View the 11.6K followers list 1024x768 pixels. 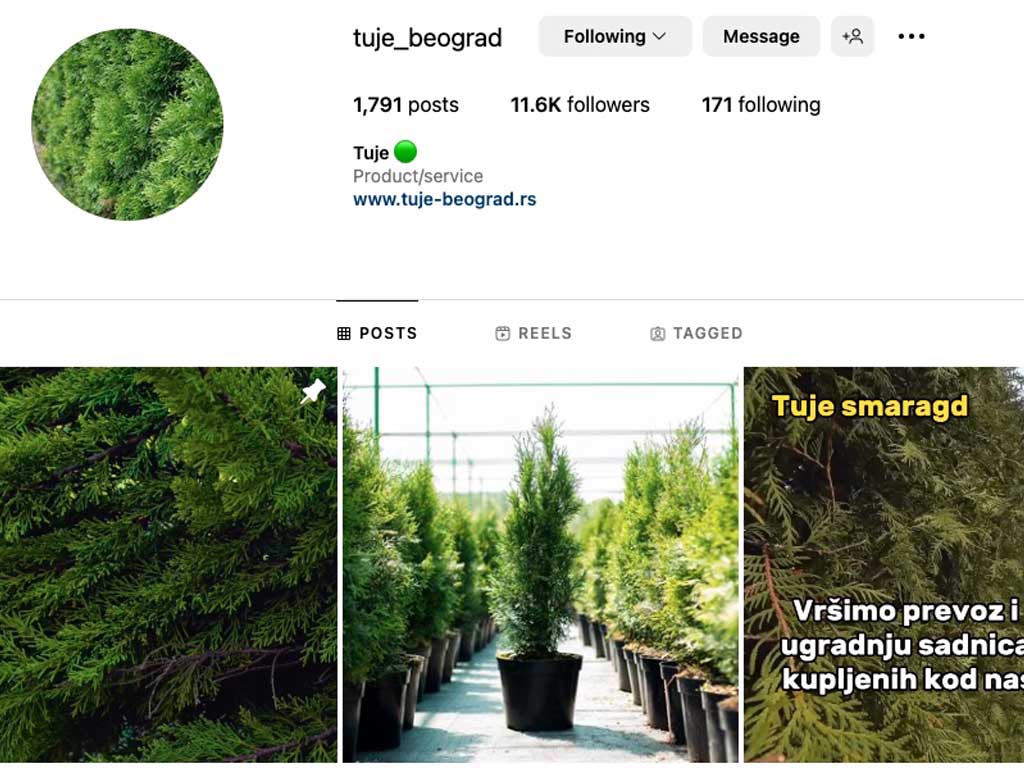[580, 104]
